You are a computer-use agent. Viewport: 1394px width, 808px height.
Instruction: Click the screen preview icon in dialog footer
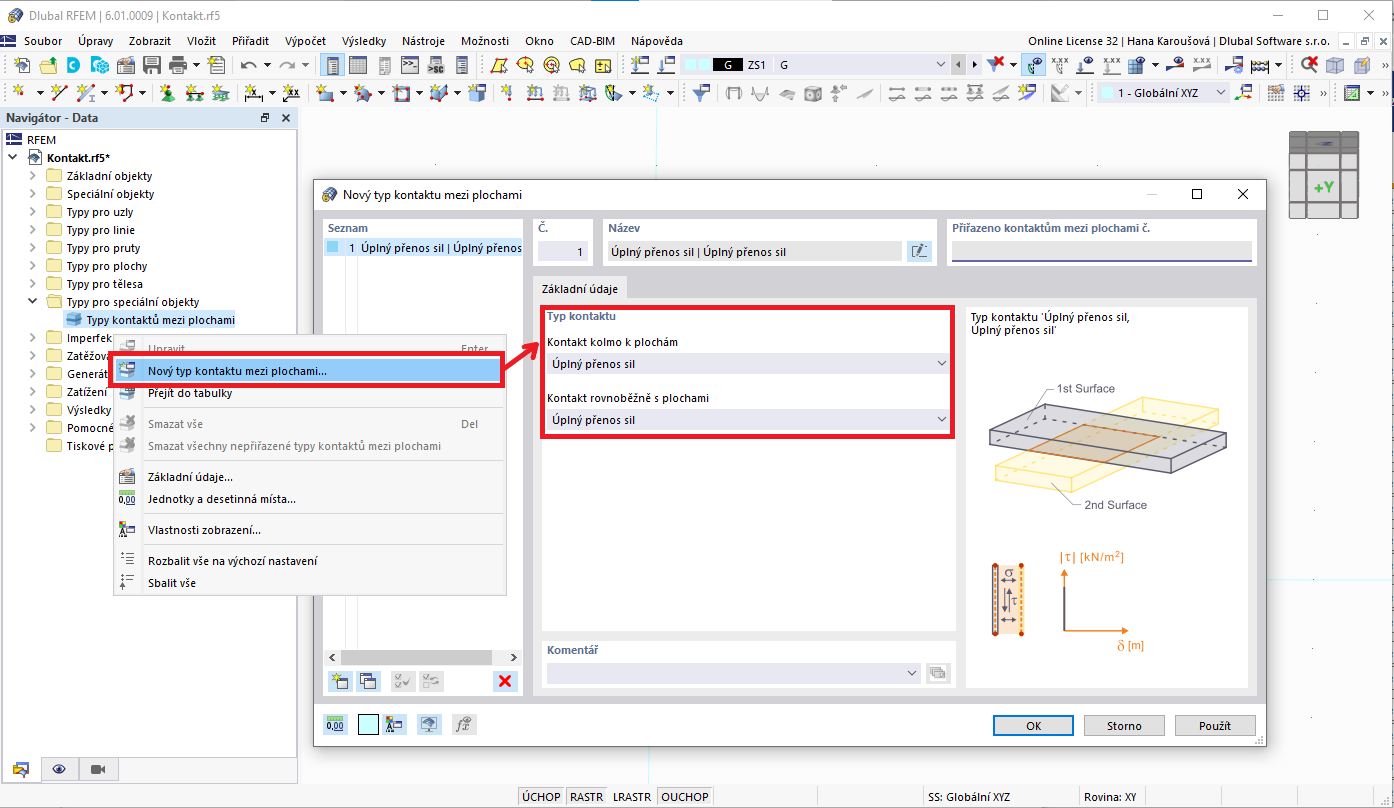[x=429, y=725]
